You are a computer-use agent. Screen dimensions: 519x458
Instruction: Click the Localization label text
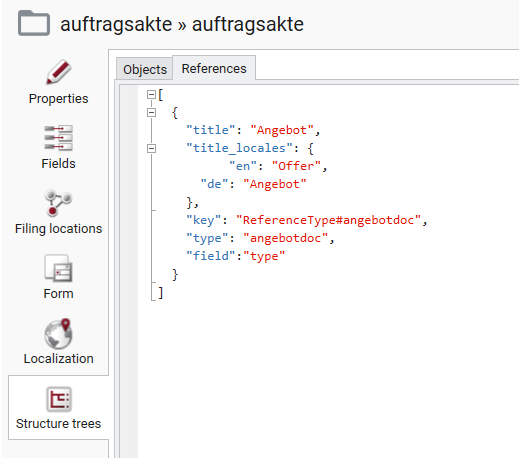59,359
